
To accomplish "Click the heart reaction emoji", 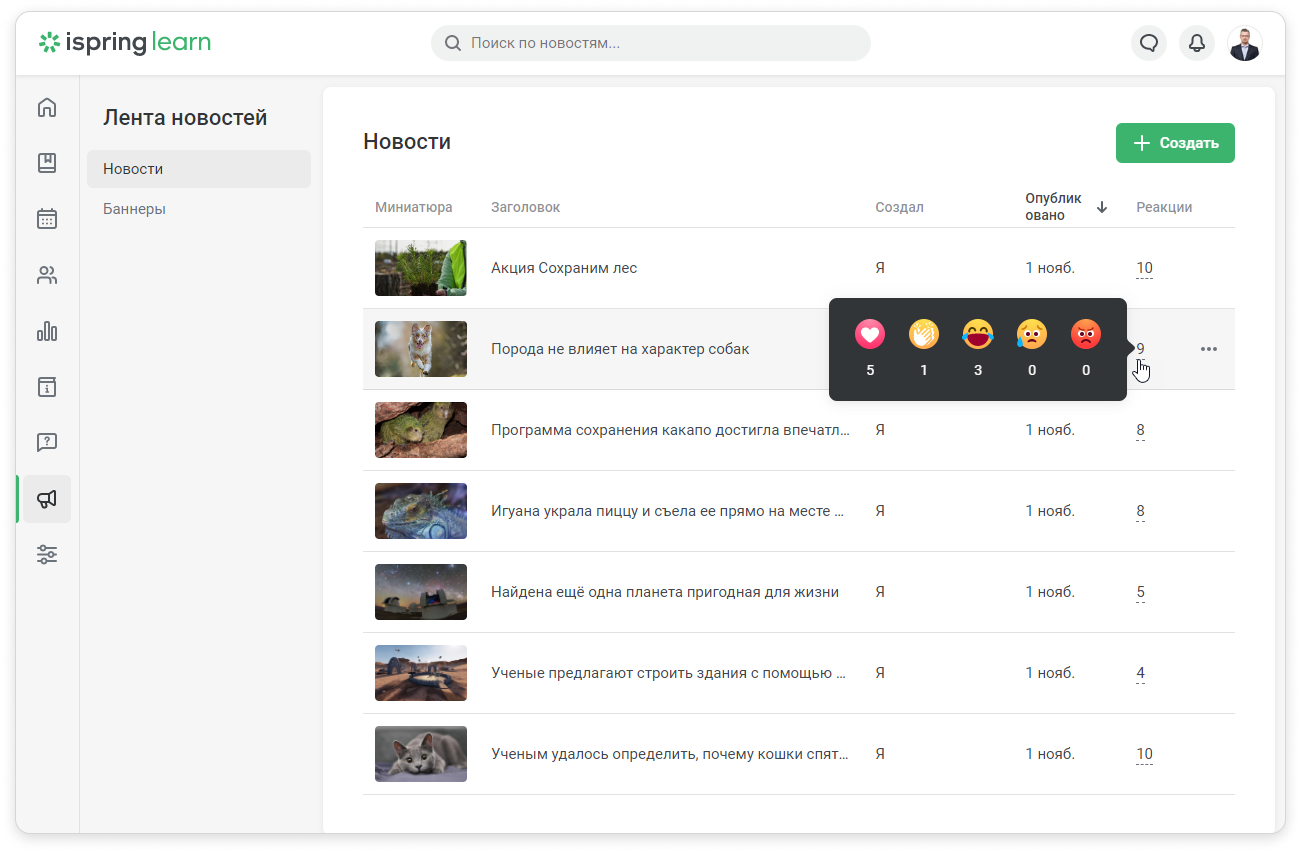I will coord(870,335).
